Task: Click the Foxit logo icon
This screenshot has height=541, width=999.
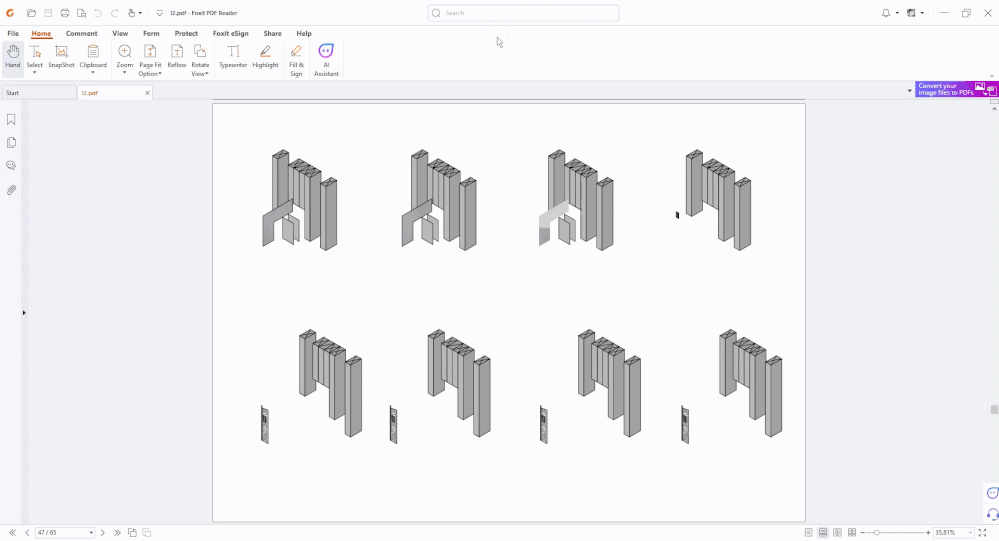Action: pos(10,13)
